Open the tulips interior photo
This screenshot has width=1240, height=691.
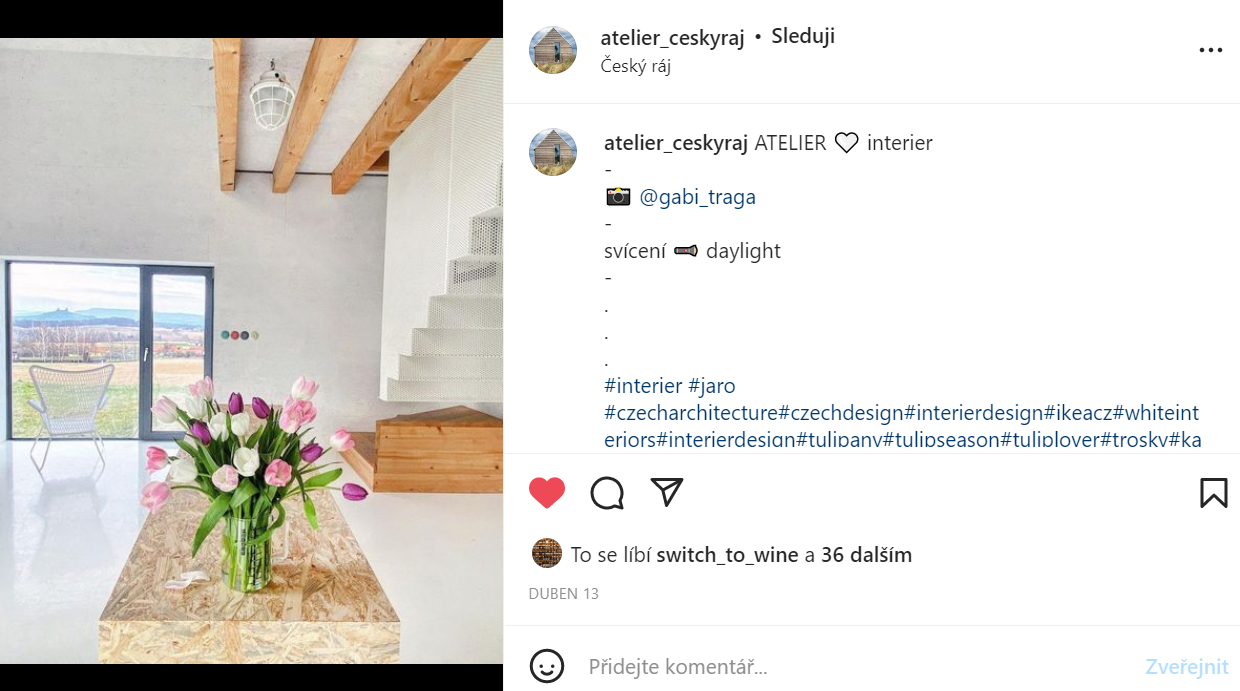(x=251, y=351)
